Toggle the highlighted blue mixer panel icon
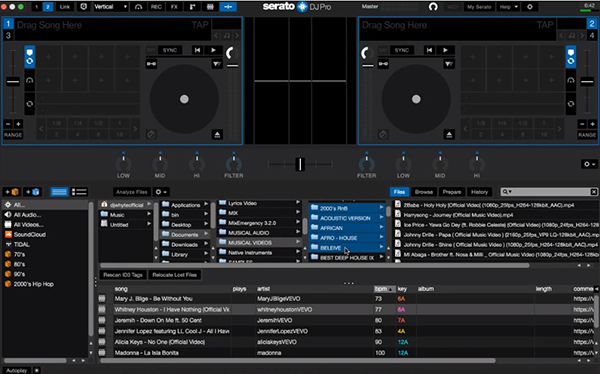 [x=228, y=7]
